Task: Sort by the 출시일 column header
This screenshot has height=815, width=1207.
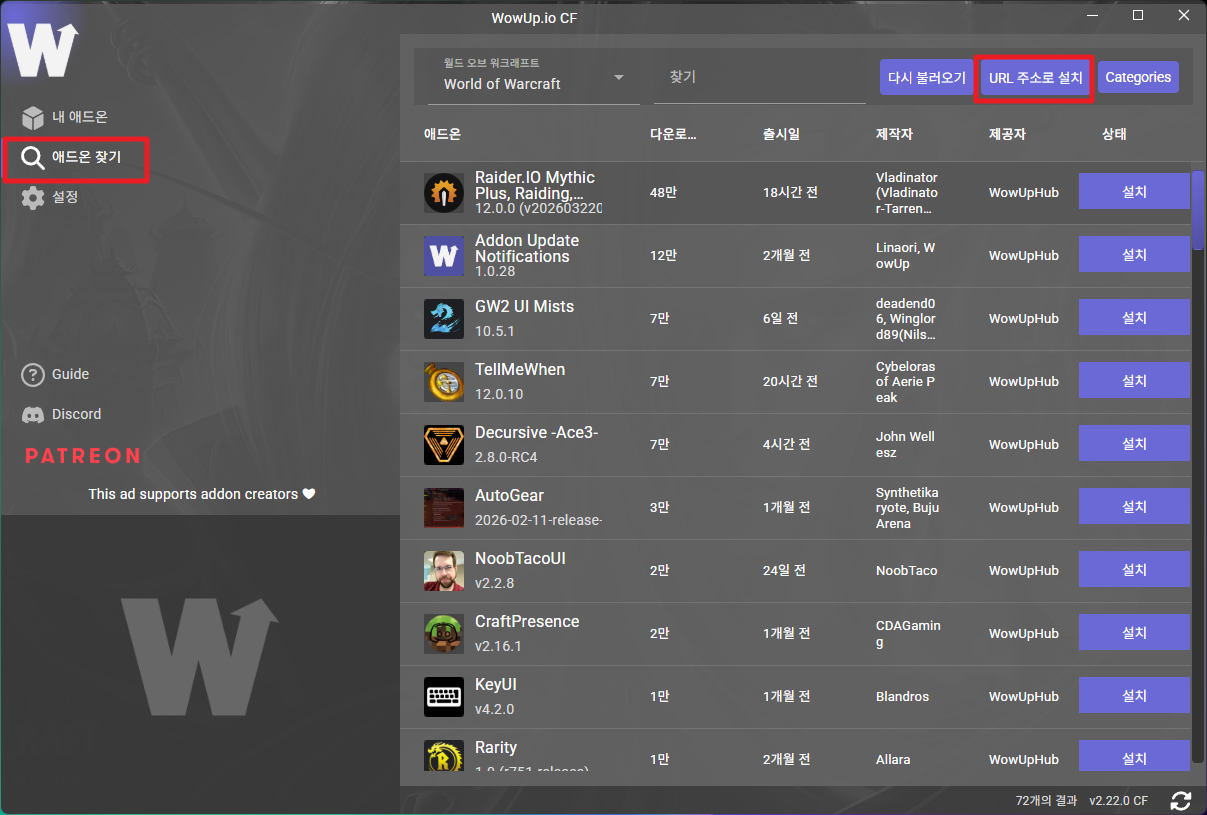Action: [781, 134]
